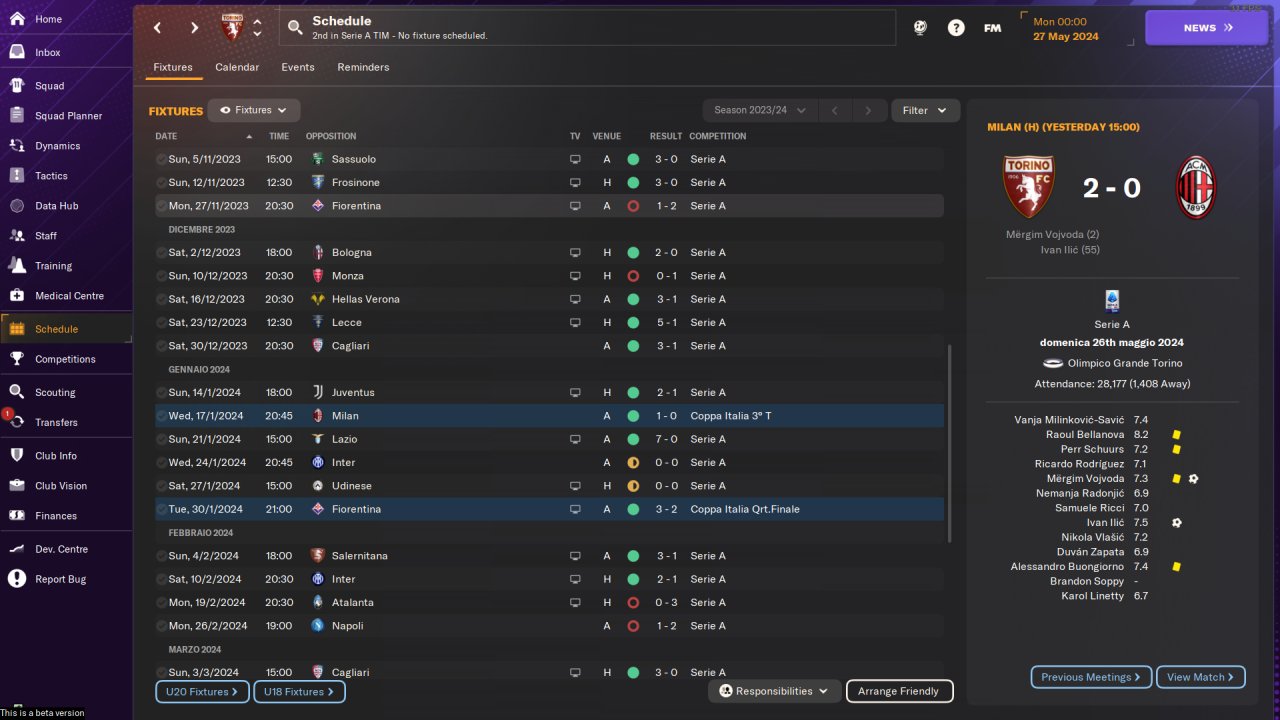Click the Torino club badge in header

232,27
